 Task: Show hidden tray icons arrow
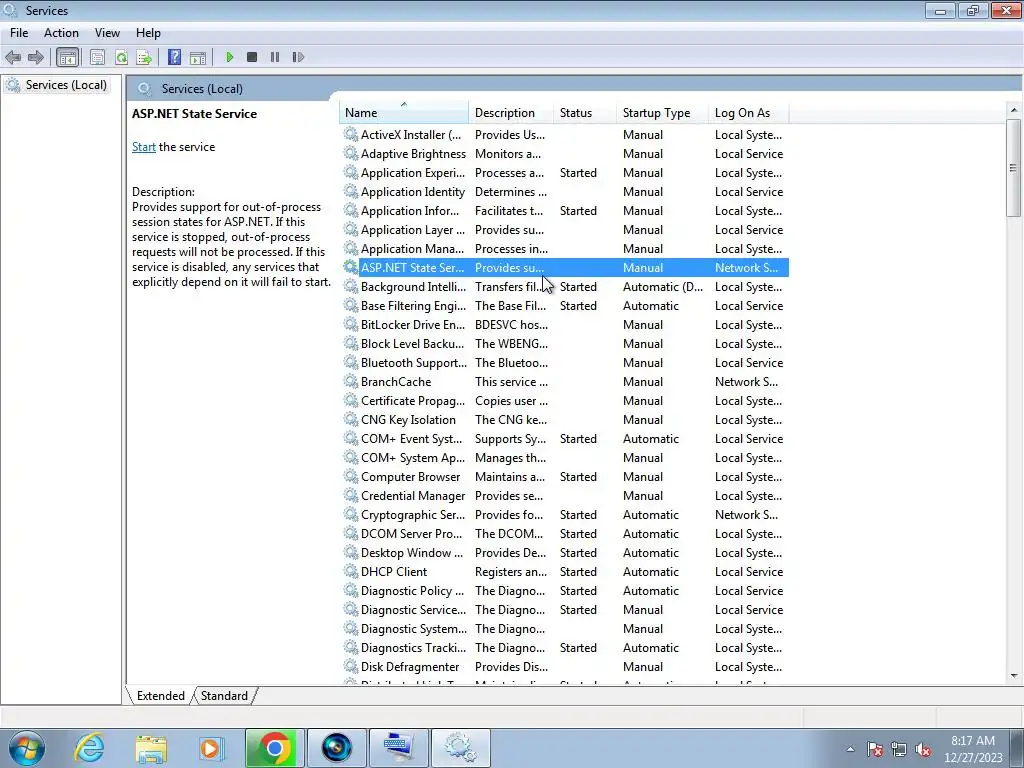tap(850, 749)
